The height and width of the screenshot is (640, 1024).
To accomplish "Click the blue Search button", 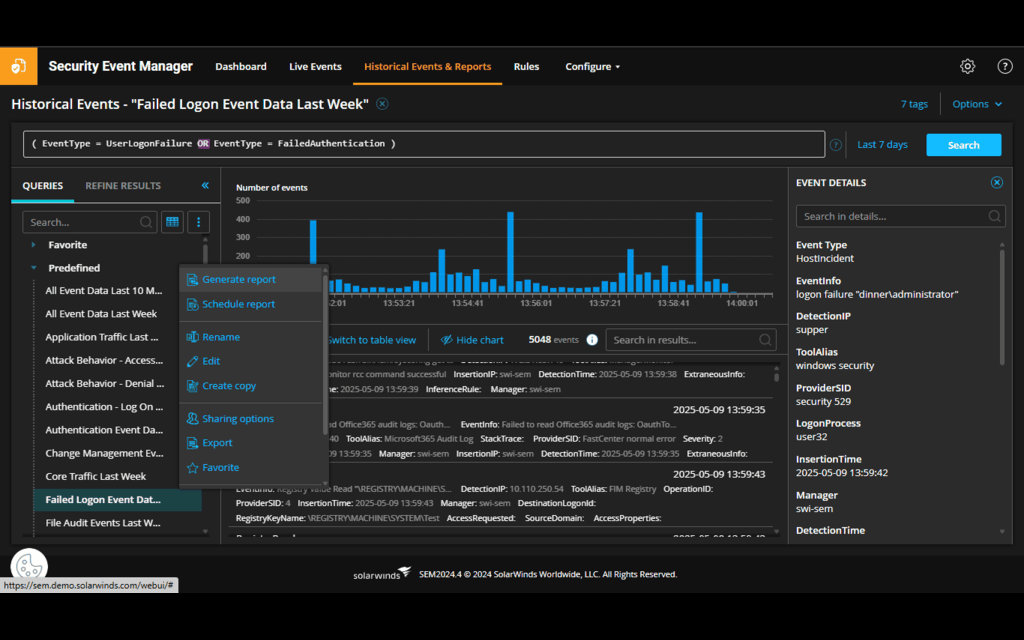I will click(963, 145).
